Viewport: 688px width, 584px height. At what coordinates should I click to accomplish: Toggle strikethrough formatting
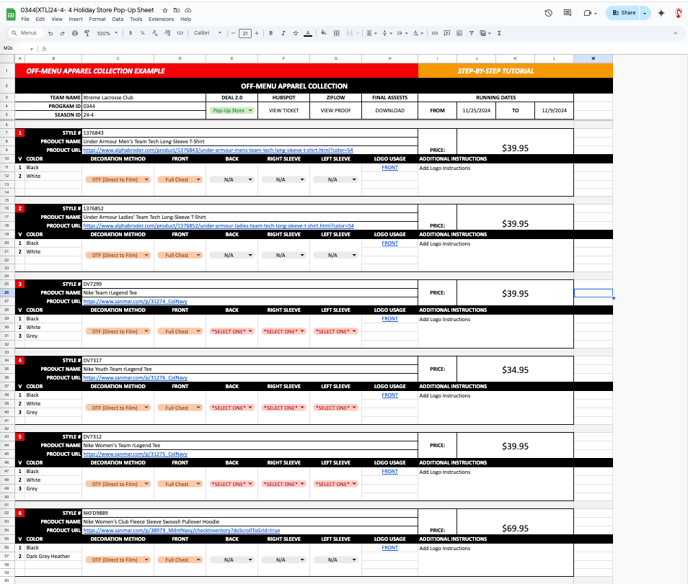pos(295,33)
